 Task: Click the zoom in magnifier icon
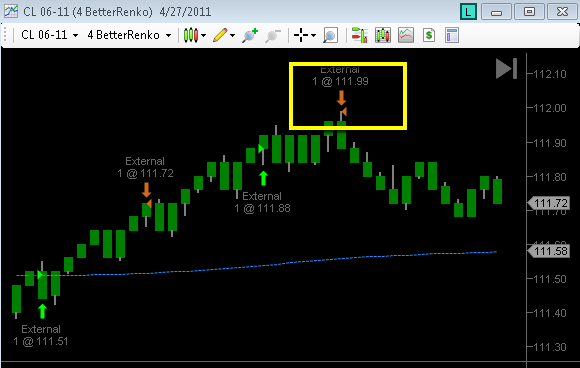(x=250, y=35)
